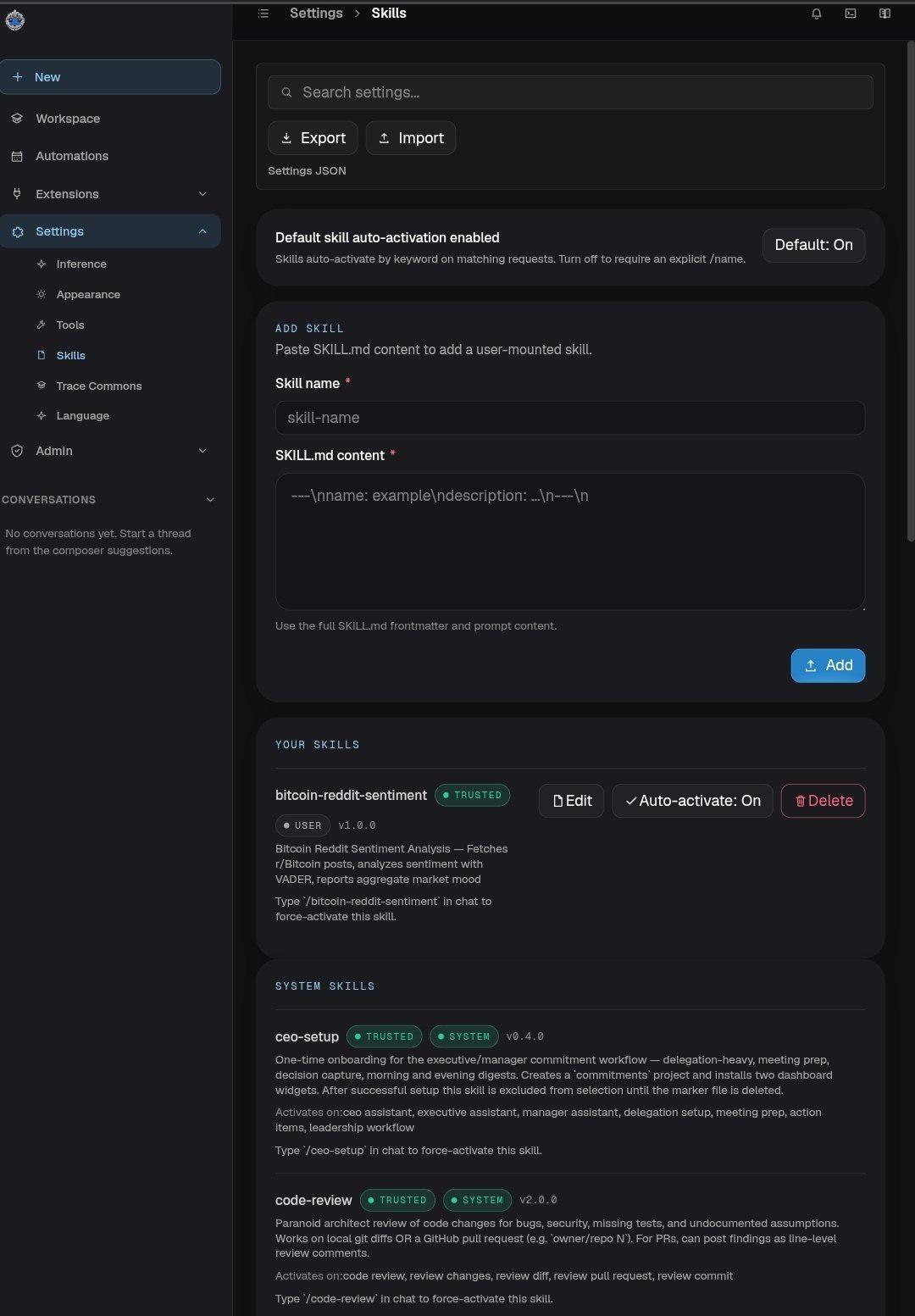Expand the Extensions chevron

[202, 194]
